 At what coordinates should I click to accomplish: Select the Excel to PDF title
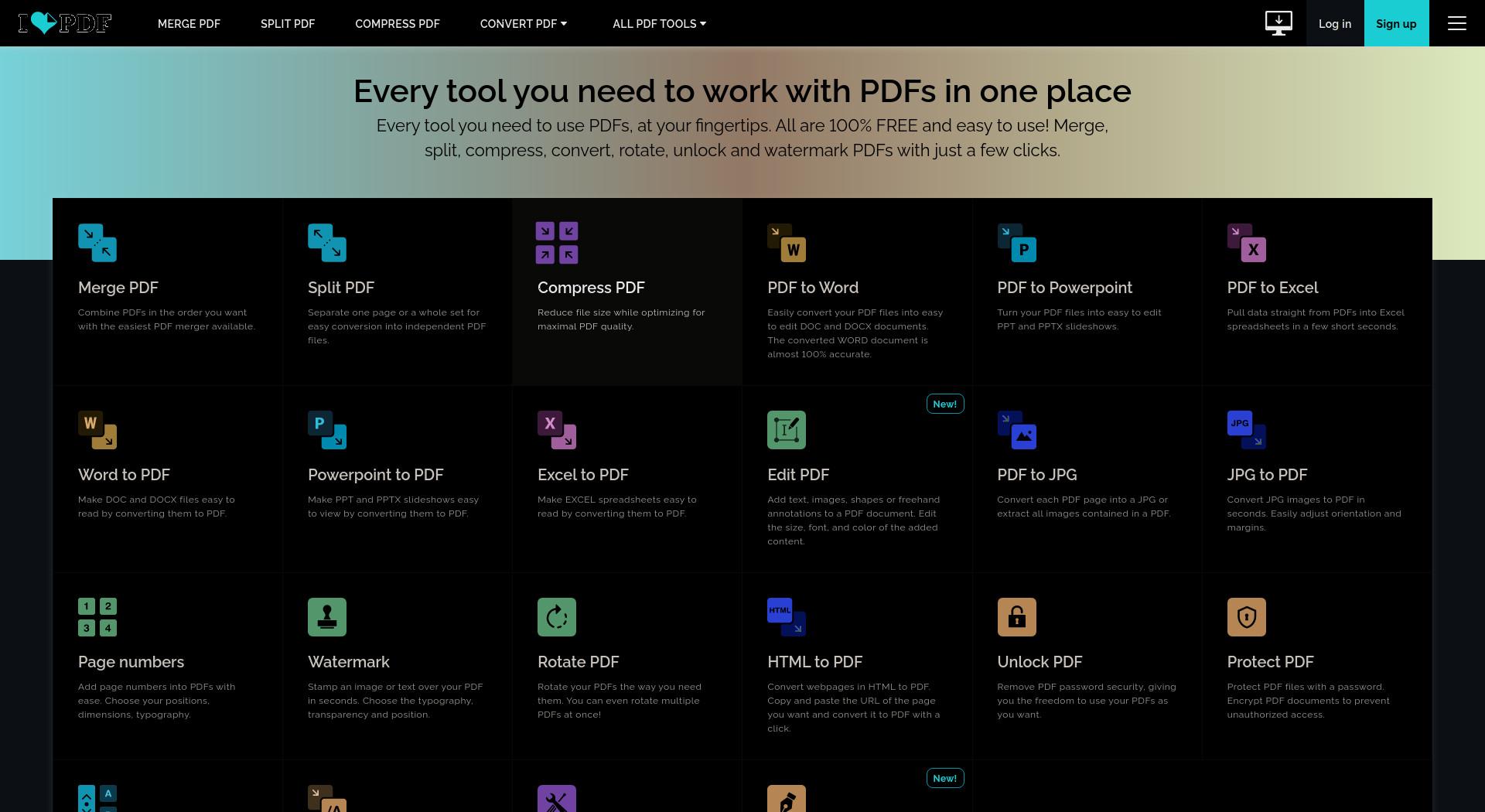click(x=583, y=475)
